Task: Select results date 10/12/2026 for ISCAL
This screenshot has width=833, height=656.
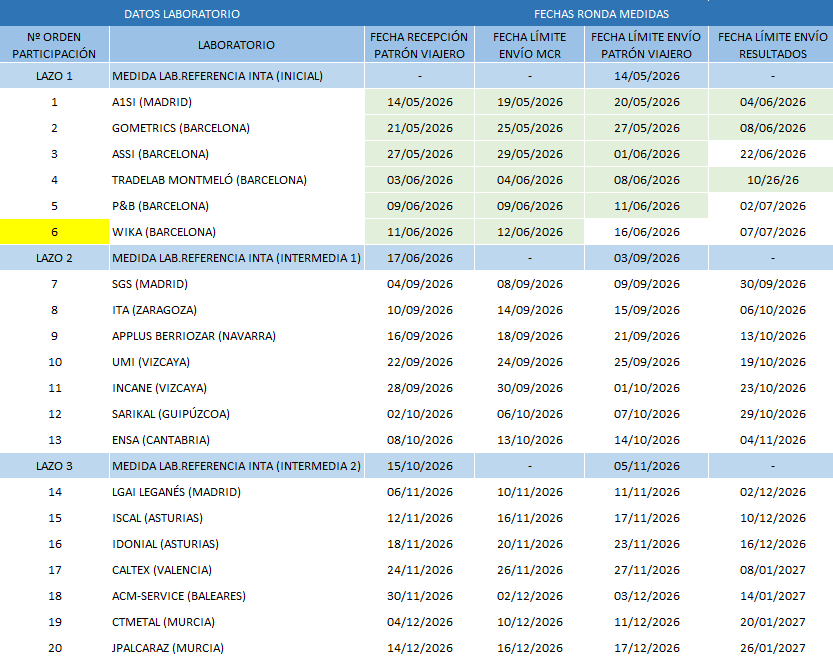Action: pyautogui.click(x=772, y=518)
